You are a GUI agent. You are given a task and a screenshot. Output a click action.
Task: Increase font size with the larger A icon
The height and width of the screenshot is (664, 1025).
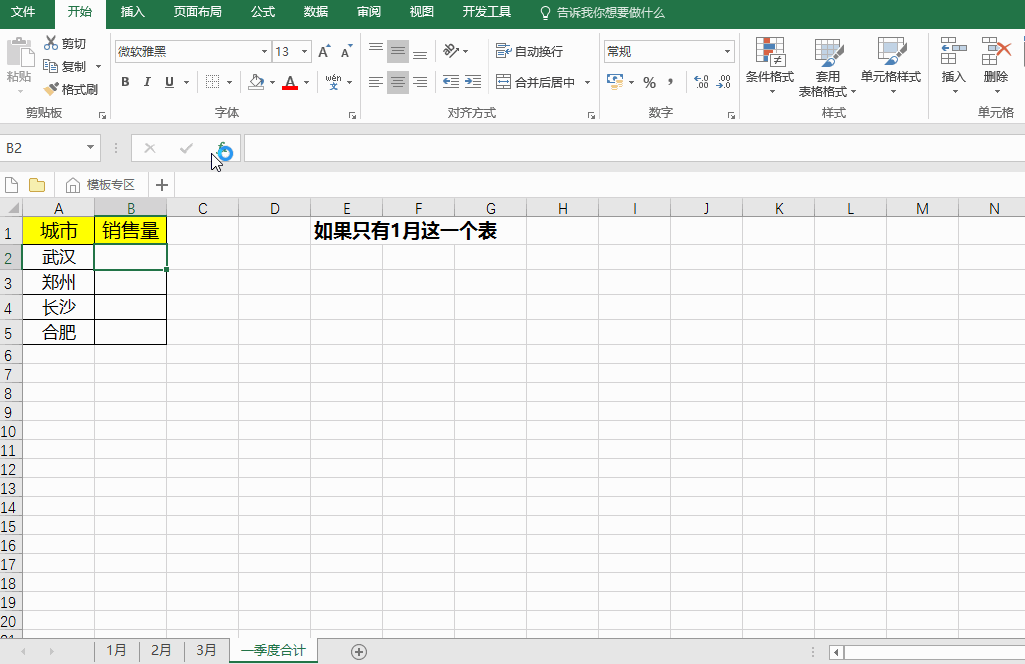tap(323, 52)
